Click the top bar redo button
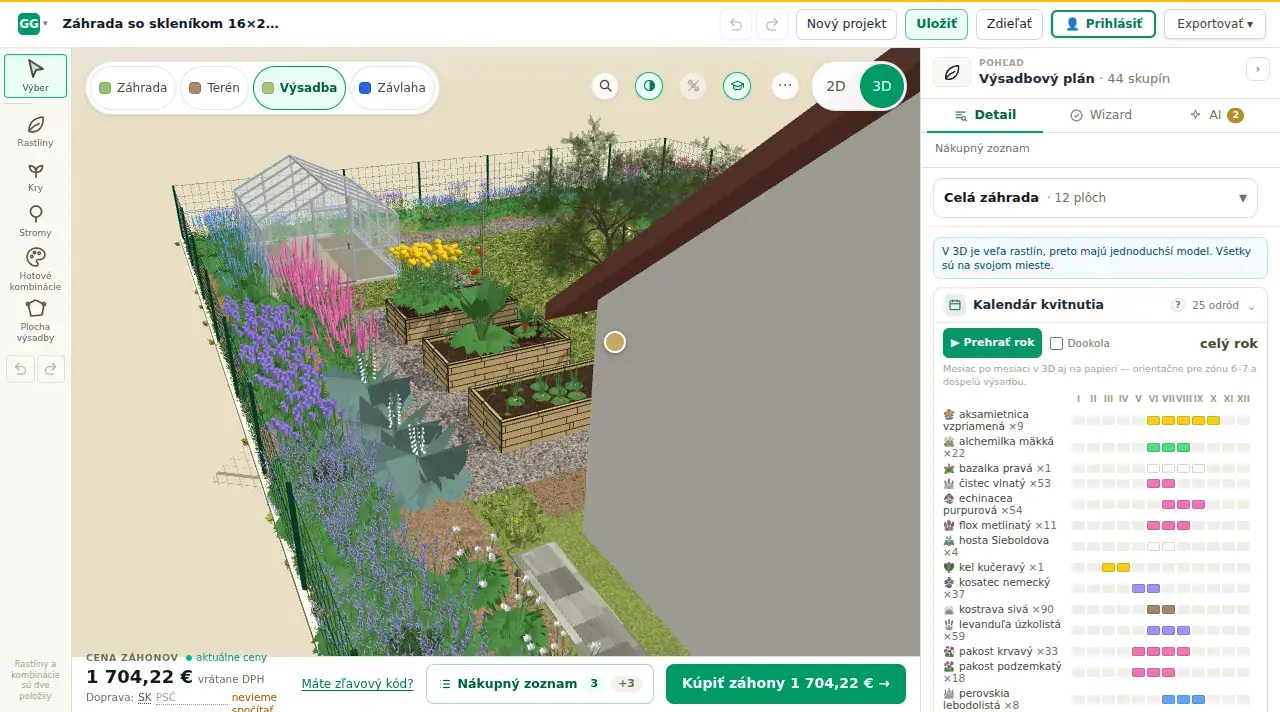Image resolution: width=1280 pixels, height=712 pixels. 772,24
